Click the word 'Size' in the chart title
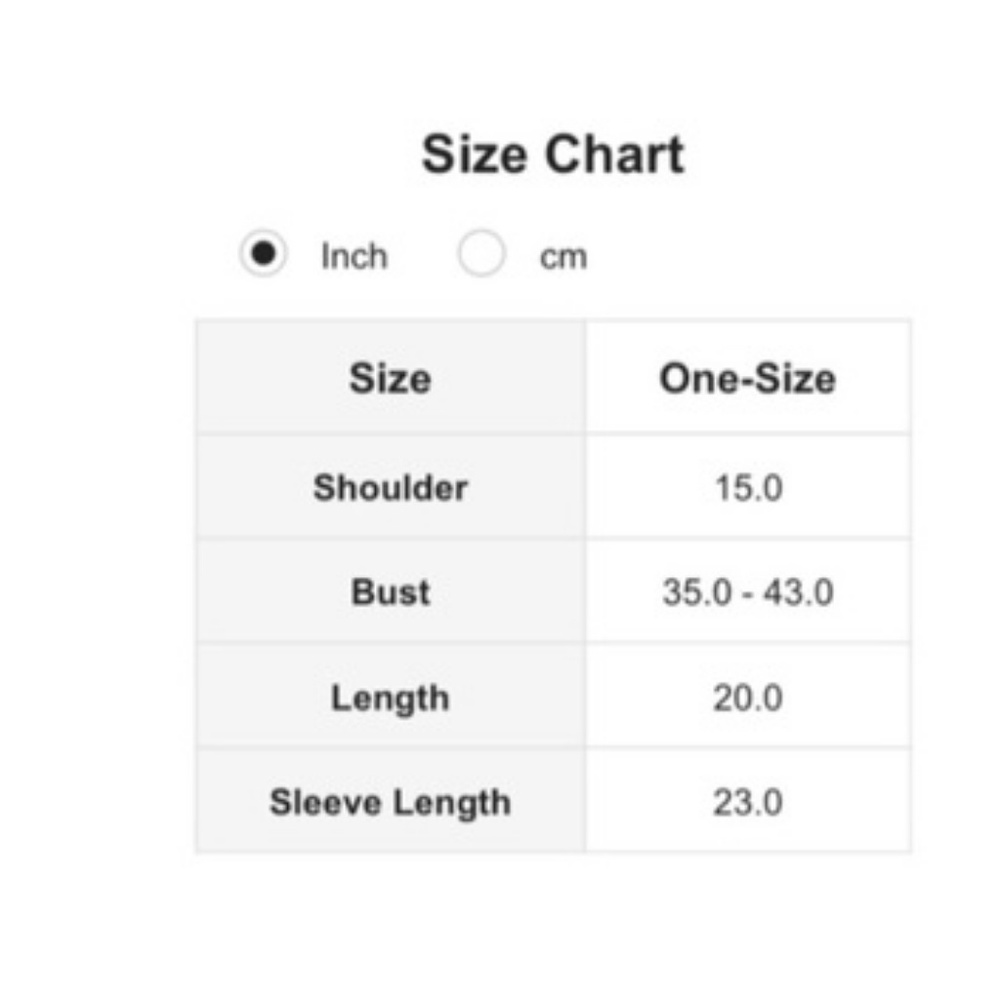The height and width of the screenshot is (1000, 1000). pos(475,155)
